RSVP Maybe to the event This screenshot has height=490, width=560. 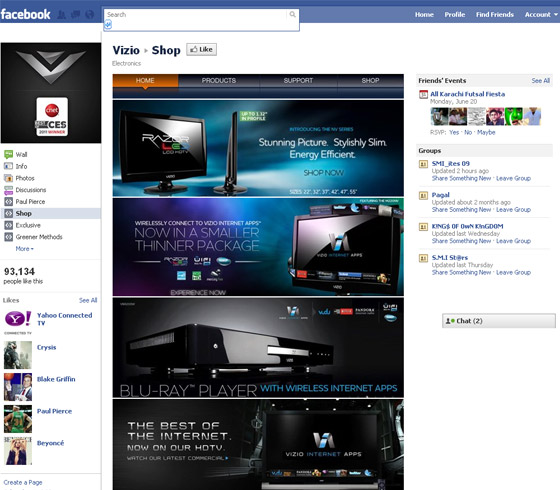tap(486, 132)
